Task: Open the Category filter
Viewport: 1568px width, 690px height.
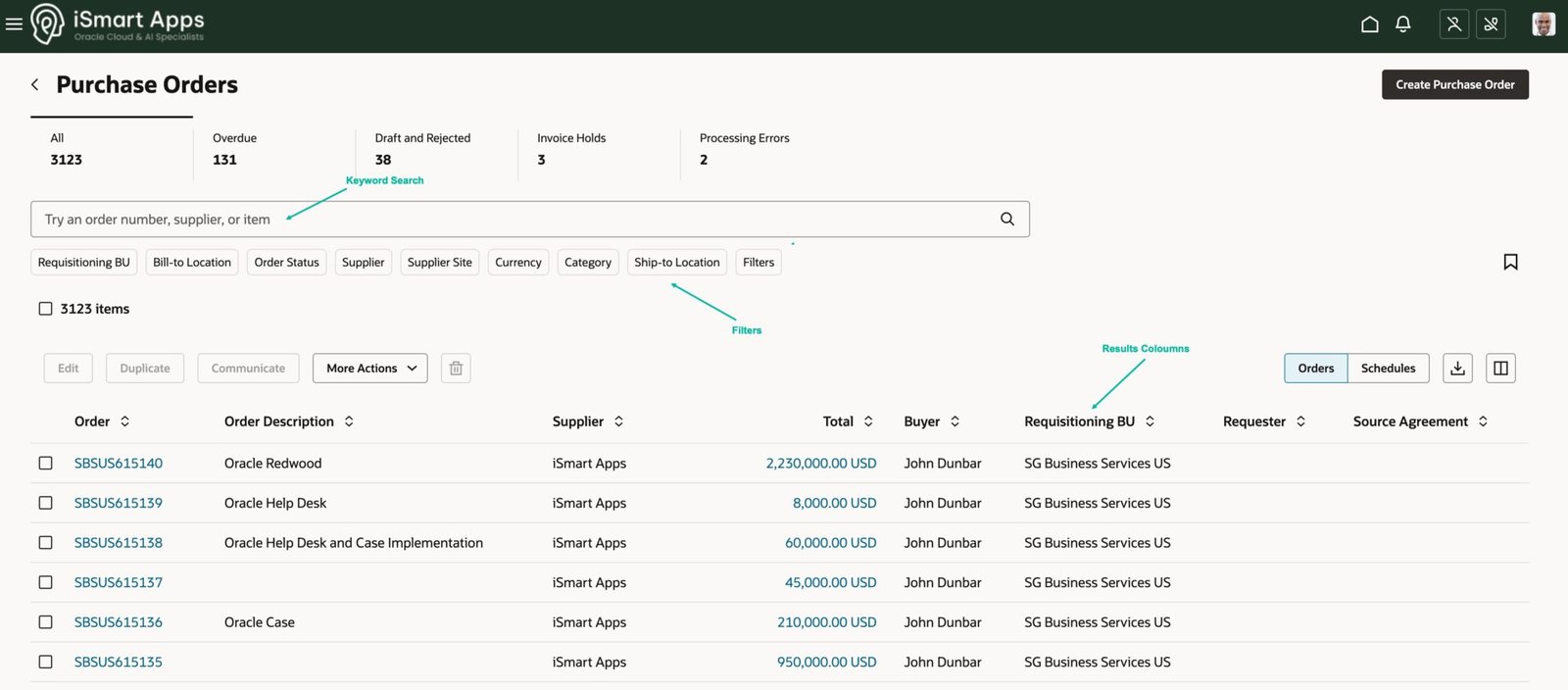Action: coord(588,262)
